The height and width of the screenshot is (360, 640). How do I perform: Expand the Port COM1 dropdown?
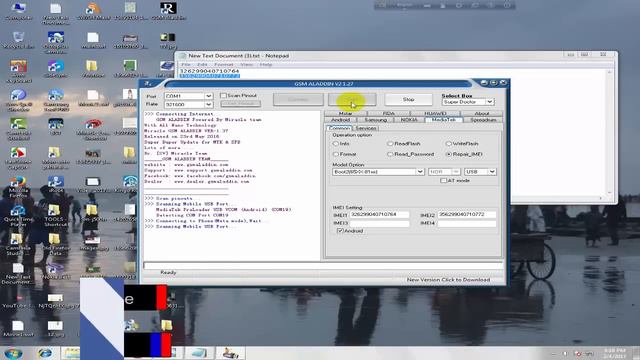[x=209, y=96]
